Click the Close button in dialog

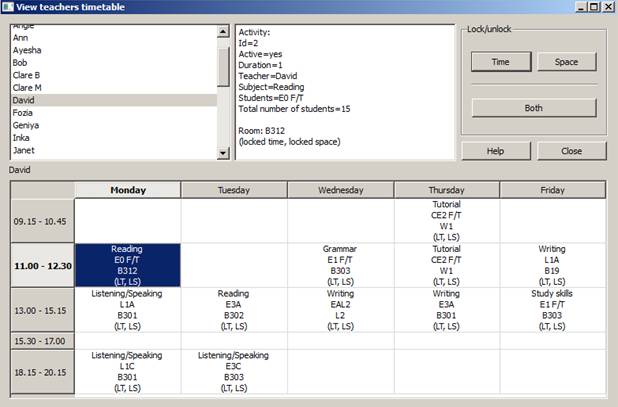571,151
